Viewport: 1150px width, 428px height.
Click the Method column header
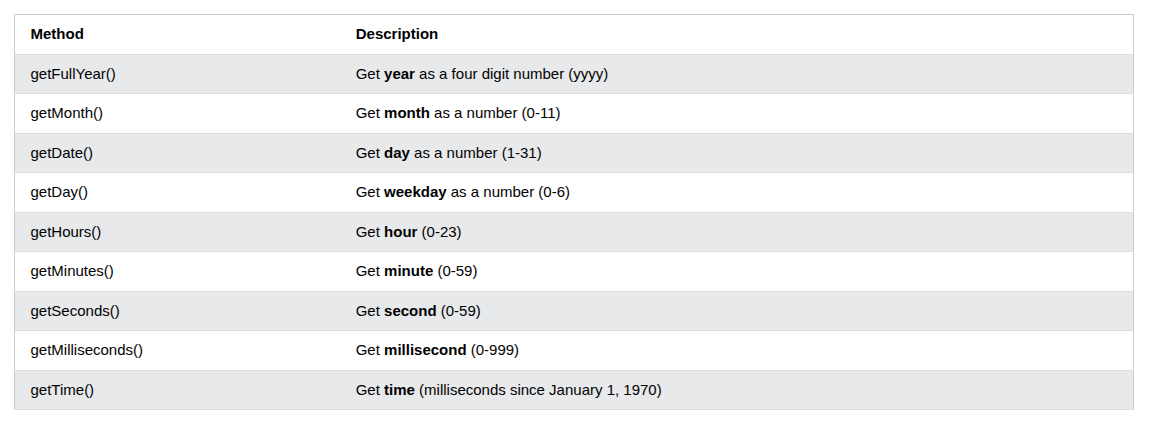click(57, 34)
